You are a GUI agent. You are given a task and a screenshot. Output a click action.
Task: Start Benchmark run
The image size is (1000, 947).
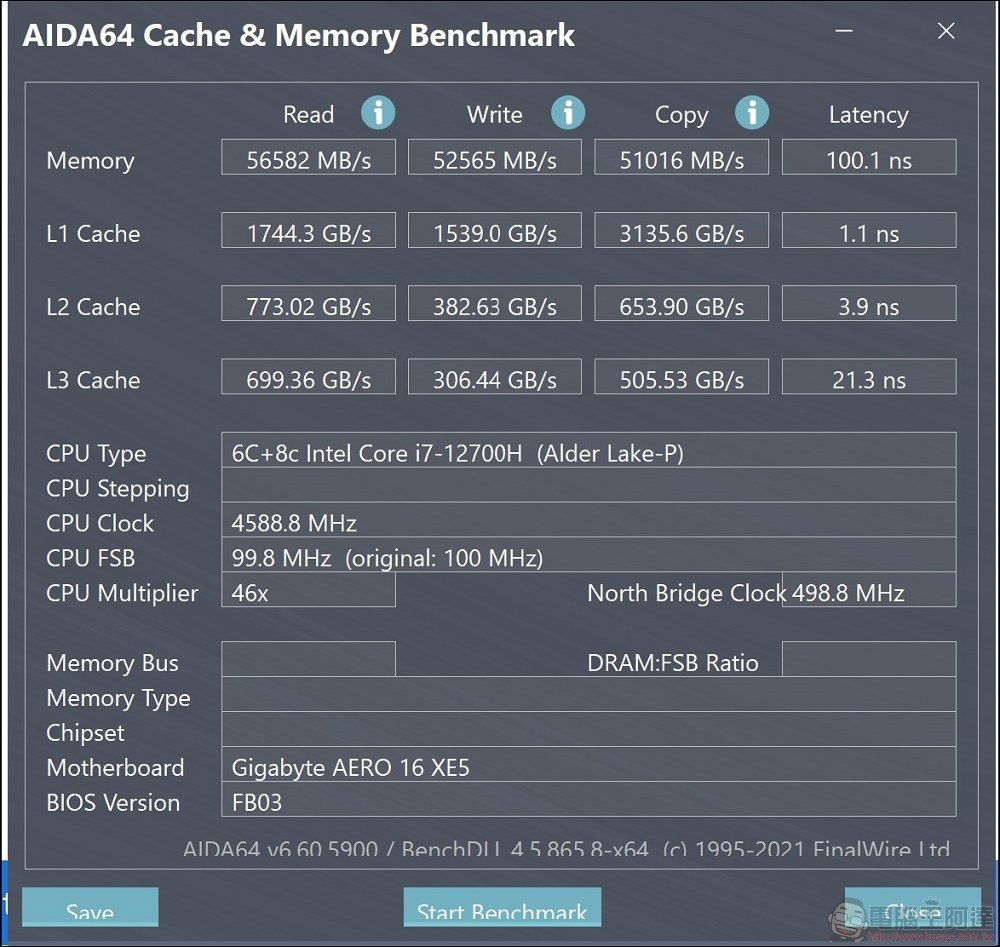[502, 907]
